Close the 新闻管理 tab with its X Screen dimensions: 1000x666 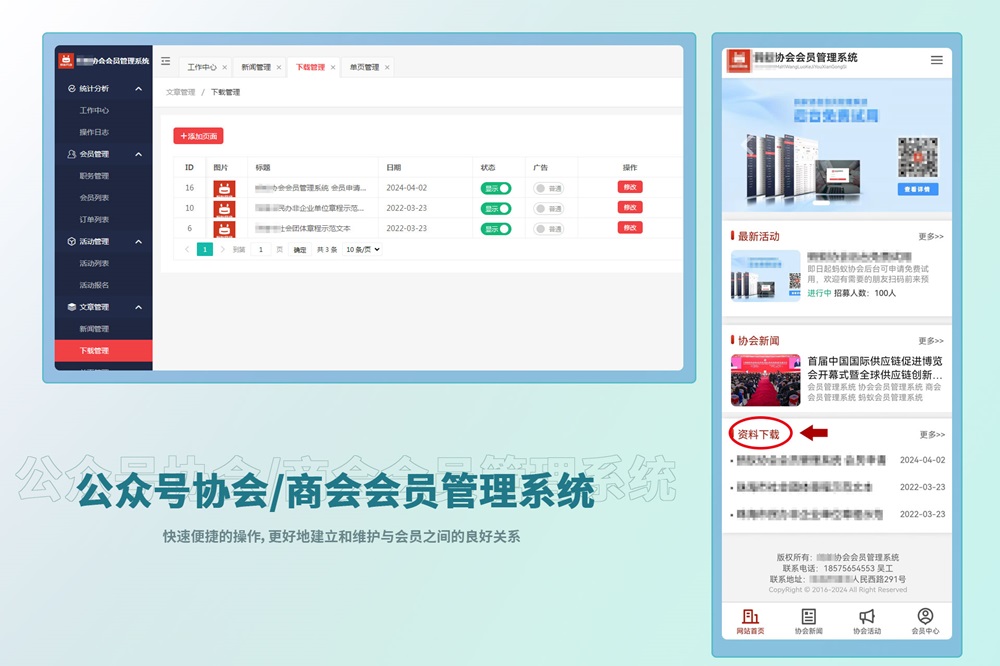279,68
